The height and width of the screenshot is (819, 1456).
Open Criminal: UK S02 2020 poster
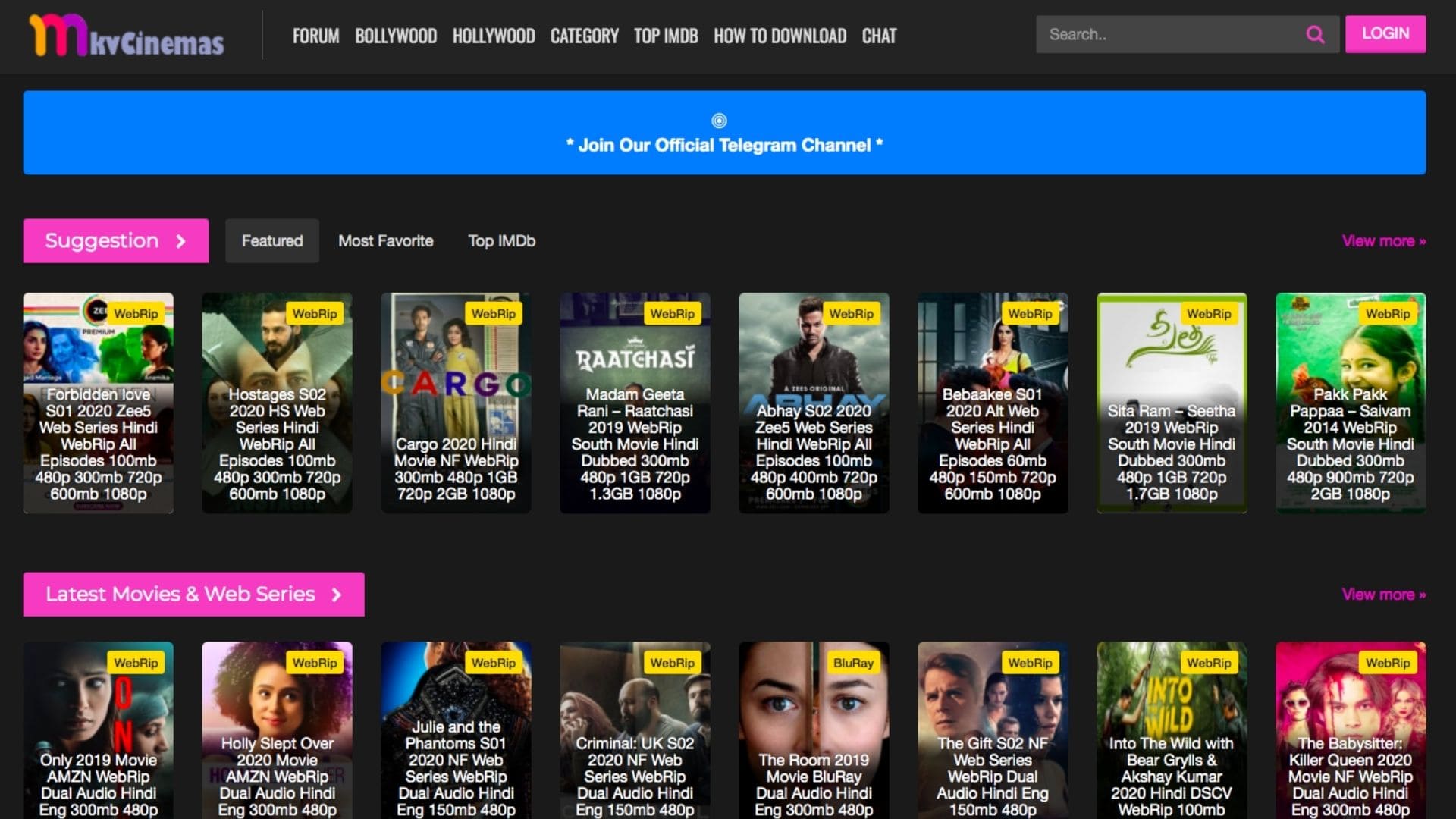point(635,730)
